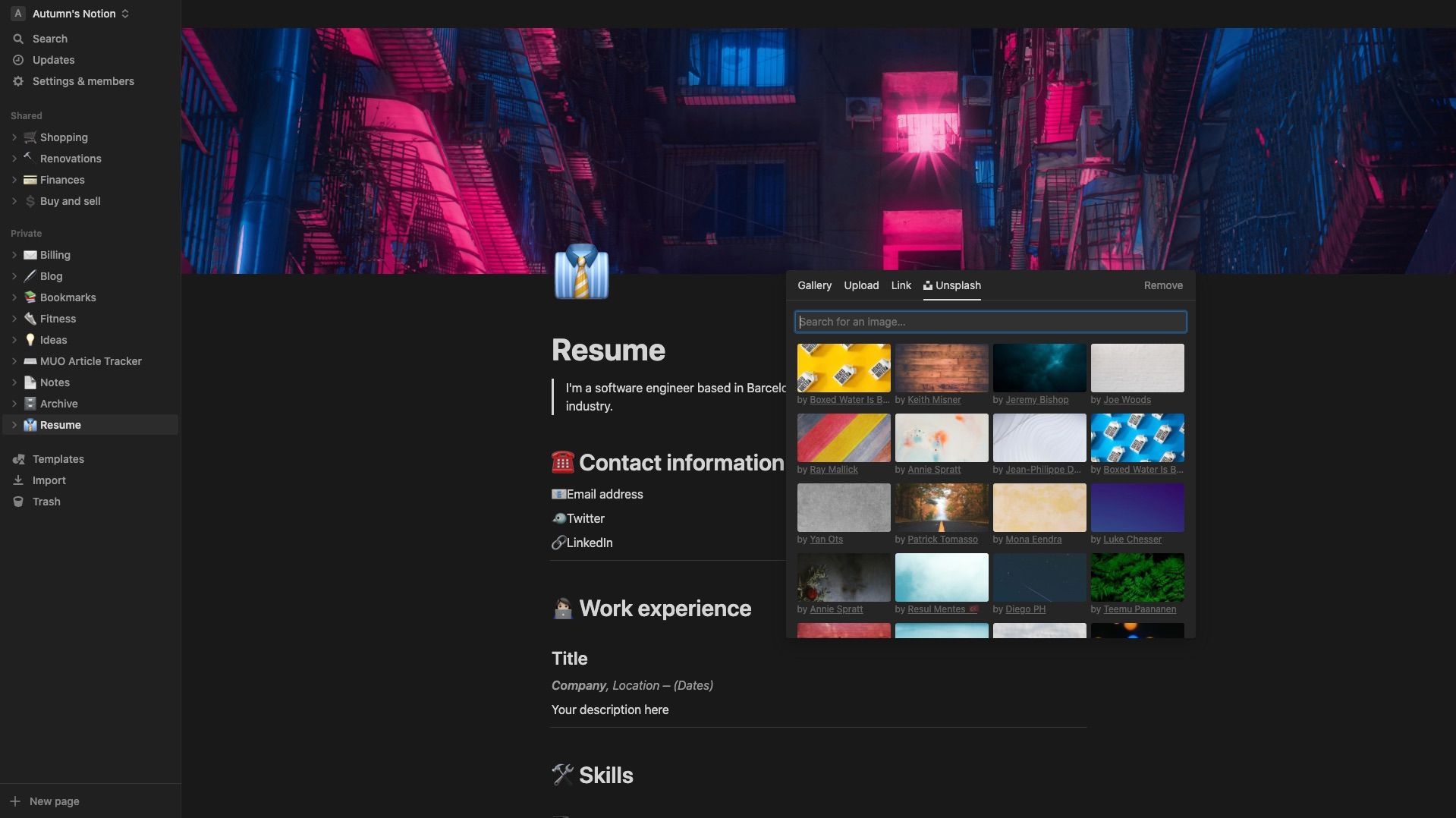Screen dimensions: 1456x818
Task: Focus the Search for an image field
Action: coord(990,322)
